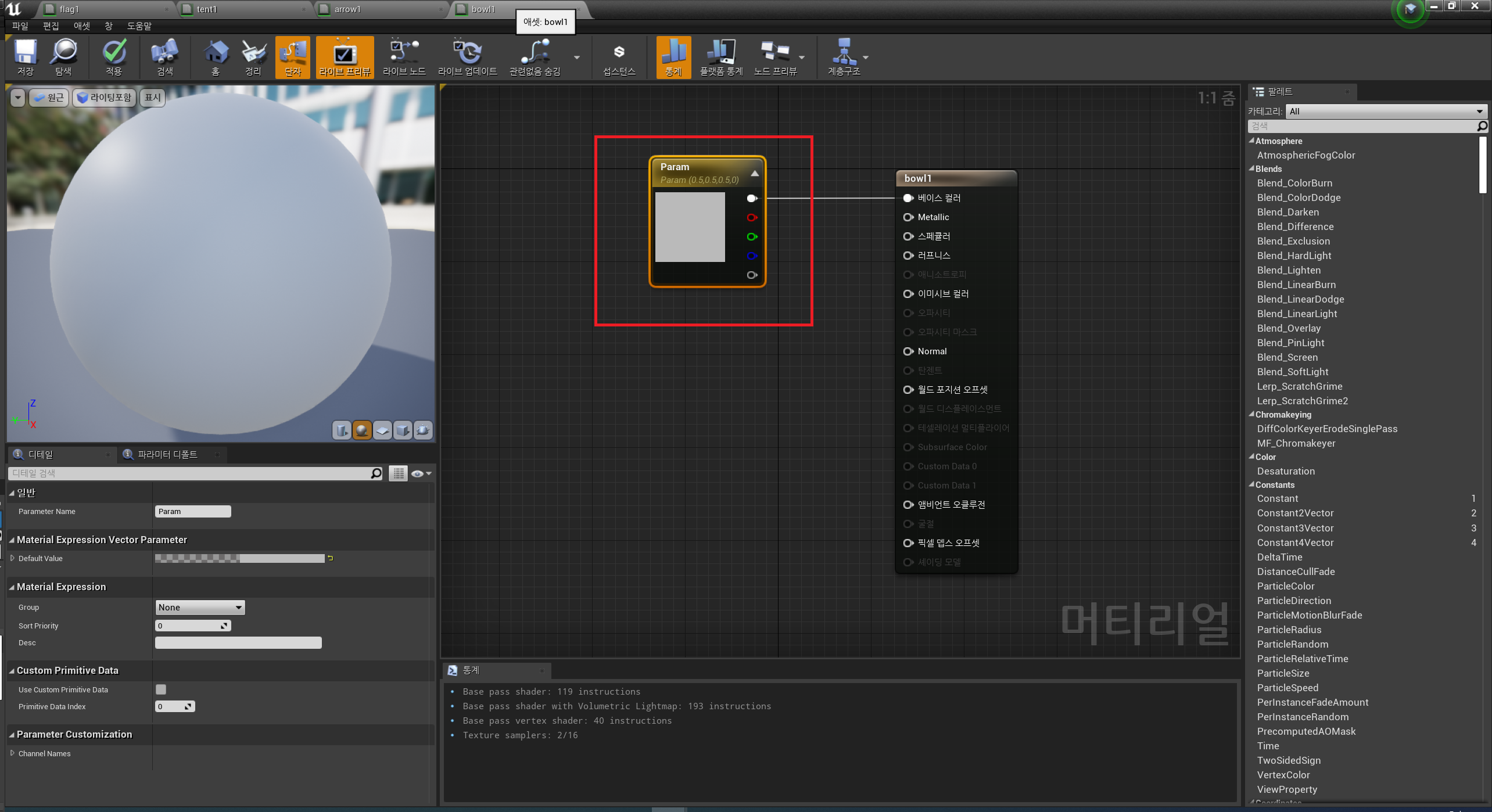Open the Asset (애셋) menu
Image resolution: width=1492 pixels, height=812 pixels.
click(x=81, y=26)
